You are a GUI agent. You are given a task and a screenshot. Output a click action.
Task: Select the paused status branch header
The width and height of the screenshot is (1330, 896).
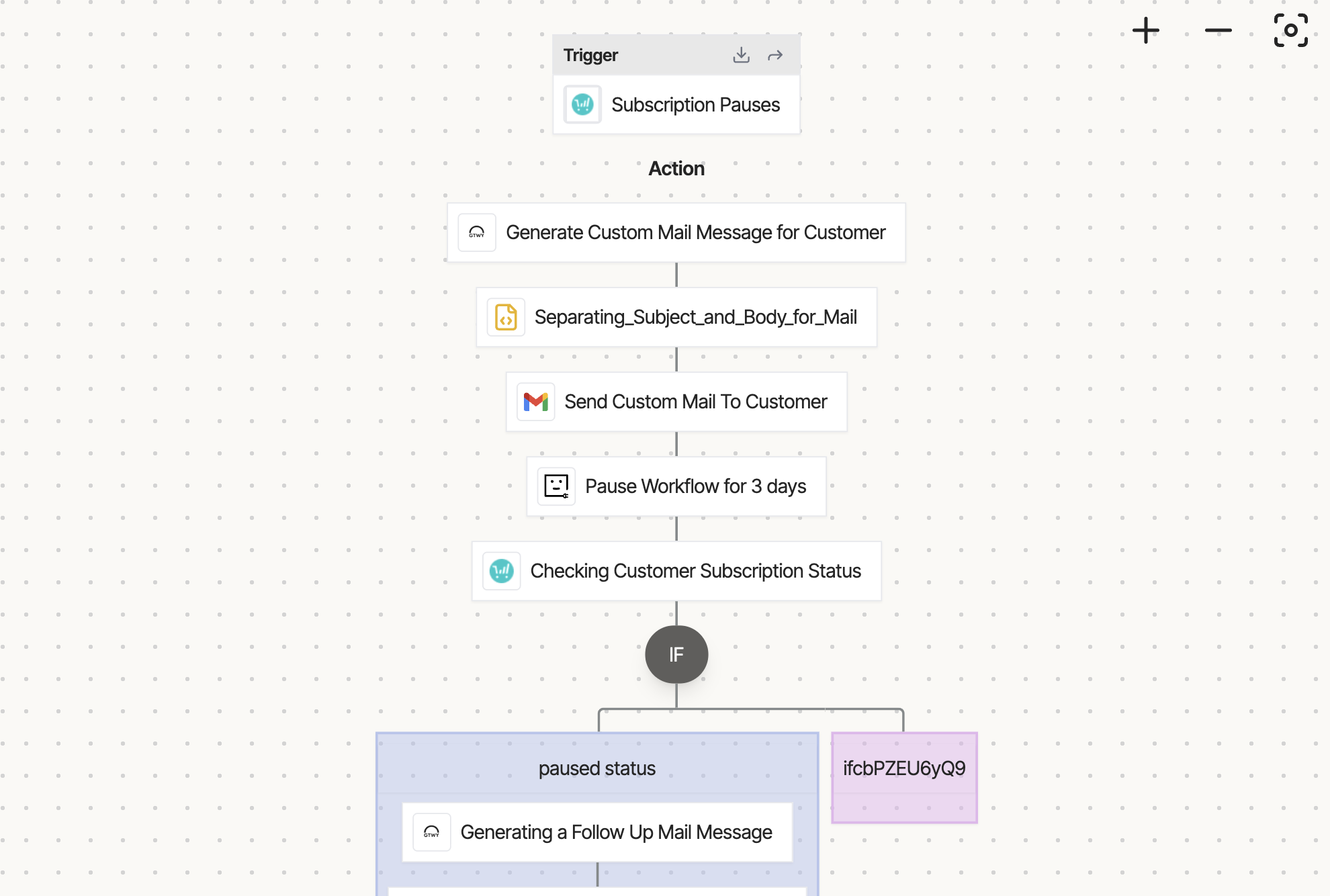(597, 768)
